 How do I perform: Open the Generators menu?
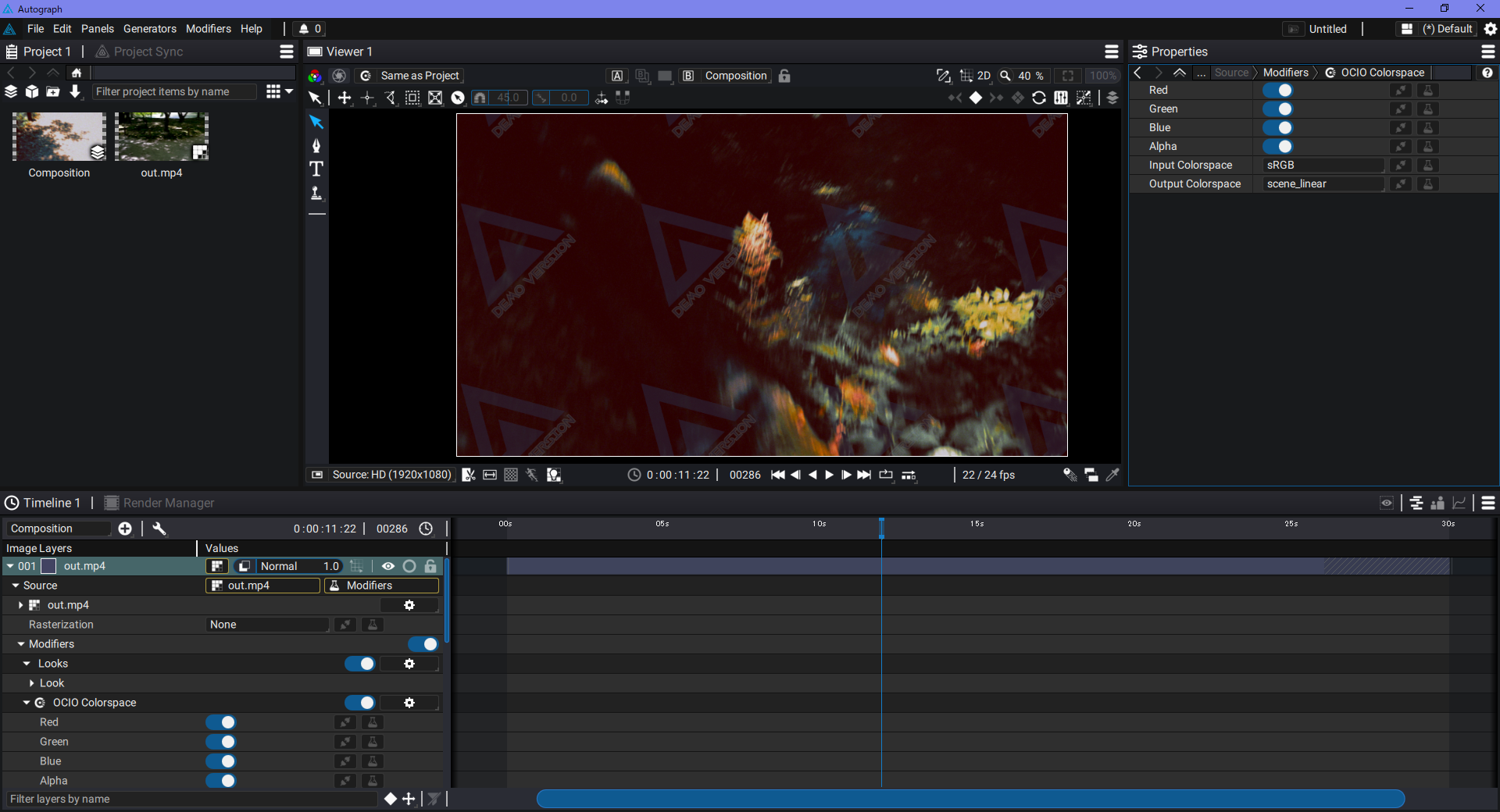pos(149,29)
